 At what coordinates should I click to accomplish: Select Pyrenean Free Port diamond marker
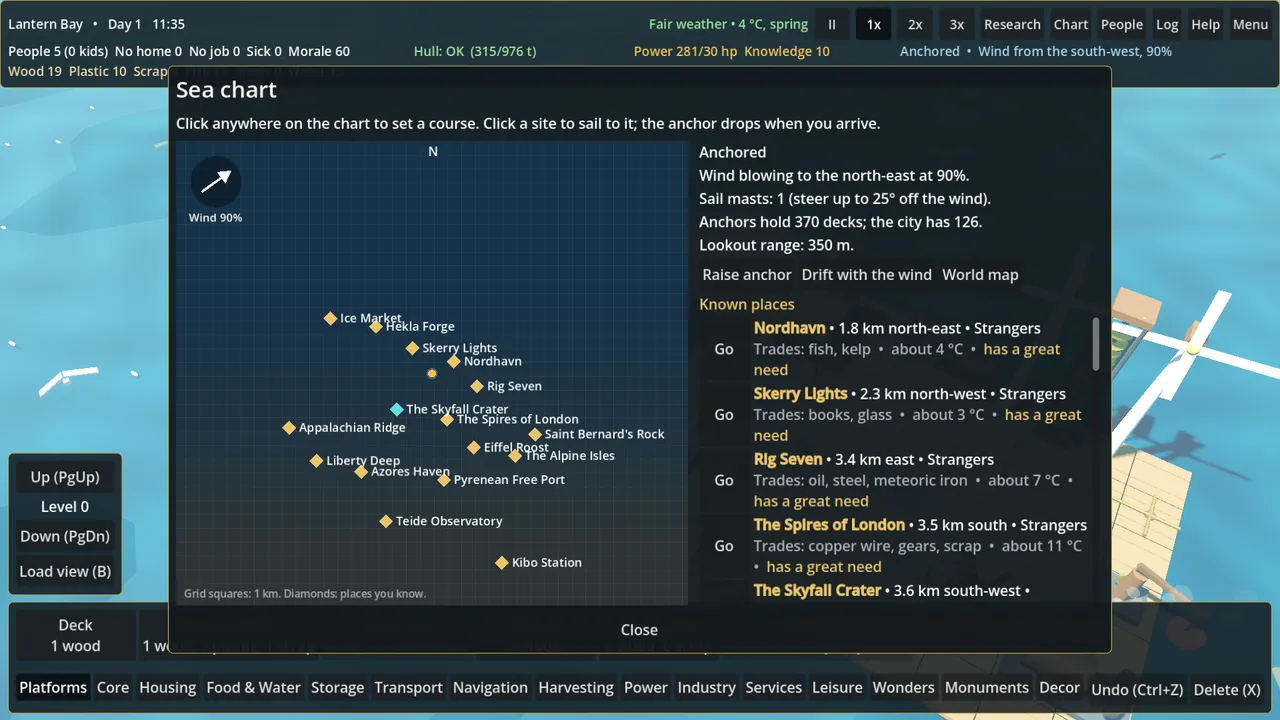point(444,480)
